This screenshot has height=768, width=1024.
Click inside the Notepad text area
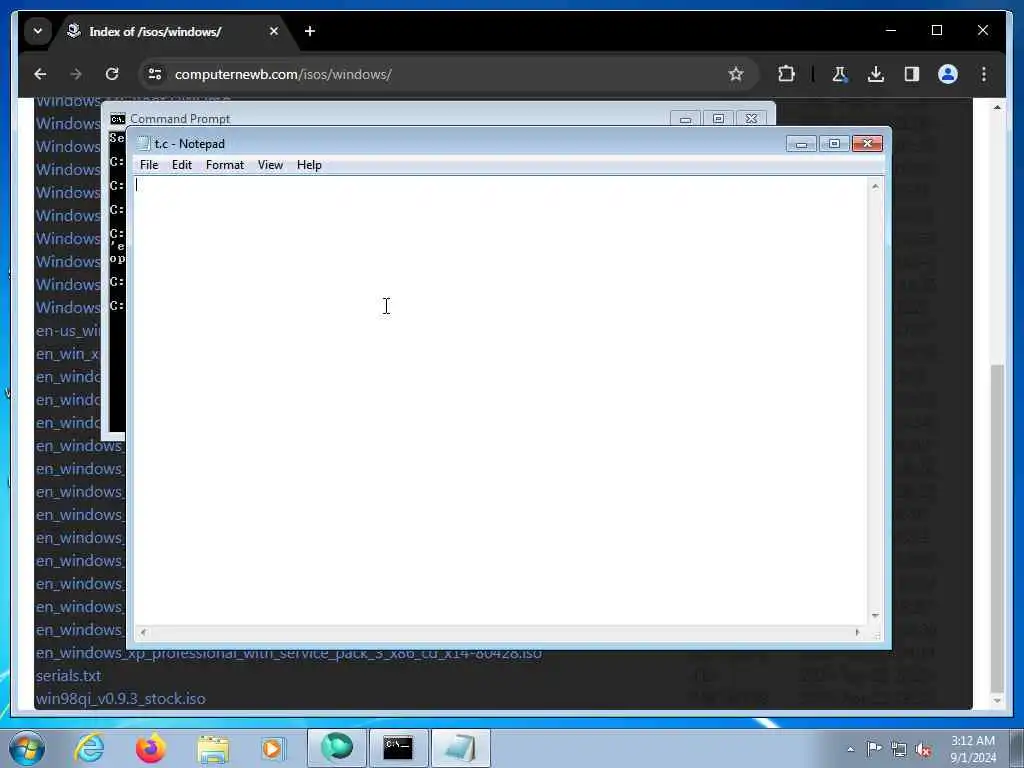point(502,400)
